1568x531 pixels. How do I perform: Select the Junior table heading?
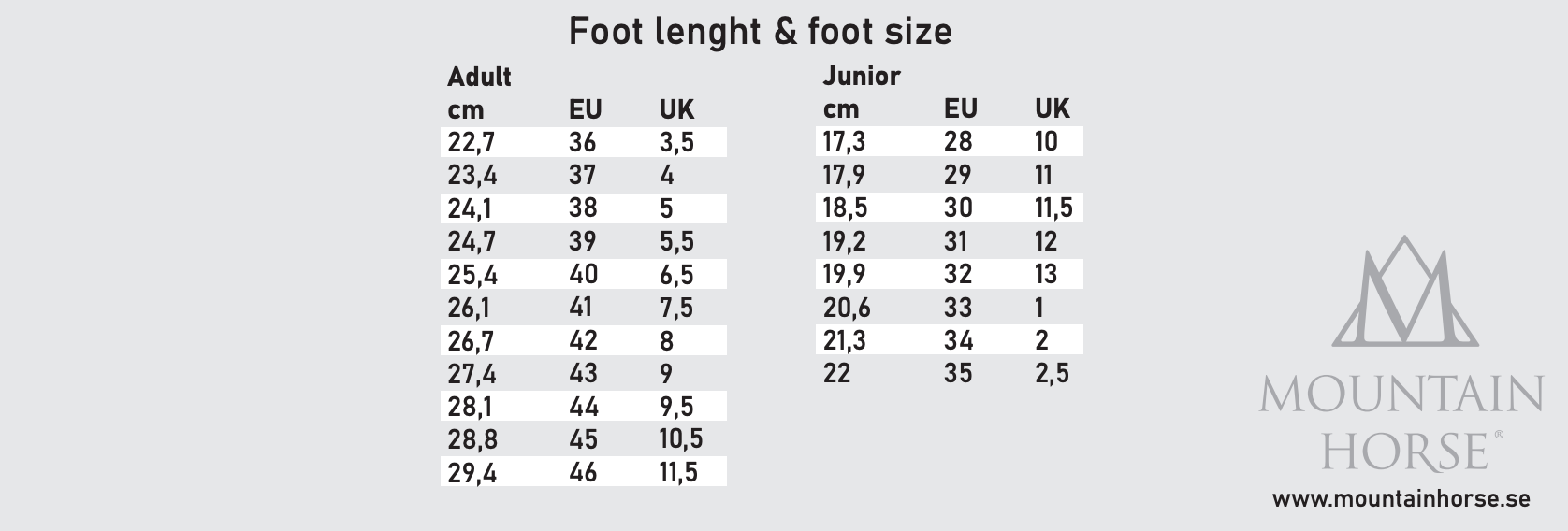tap(862, 76)
